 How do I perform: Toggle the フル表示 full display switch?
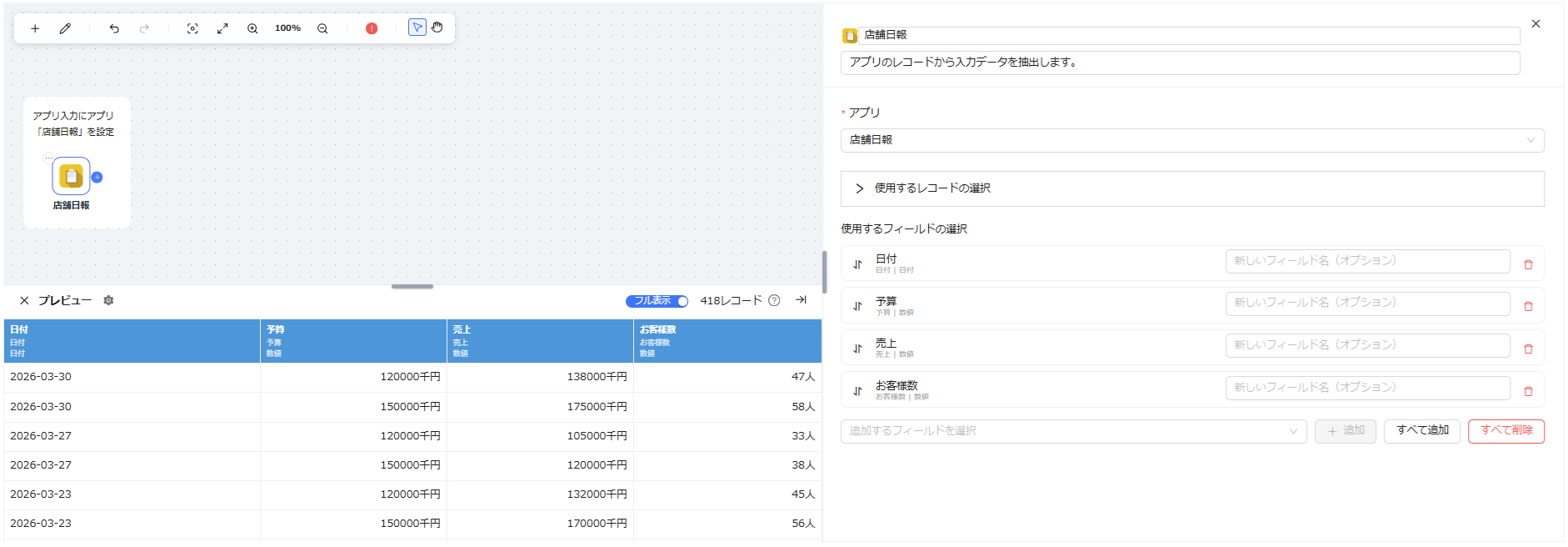(x=657, y=301)
